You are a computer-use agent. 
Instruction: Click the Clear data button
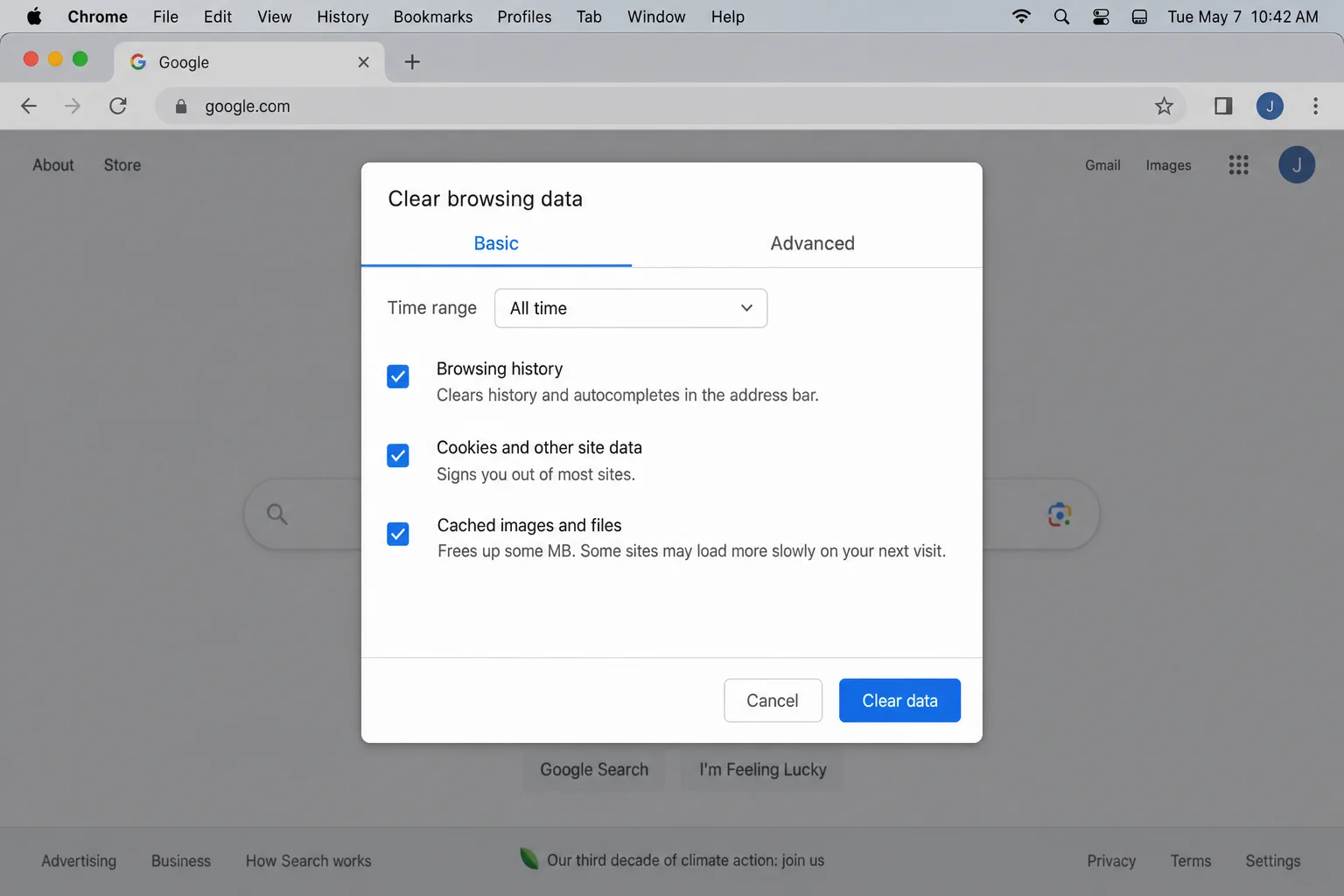click(899, 700)
